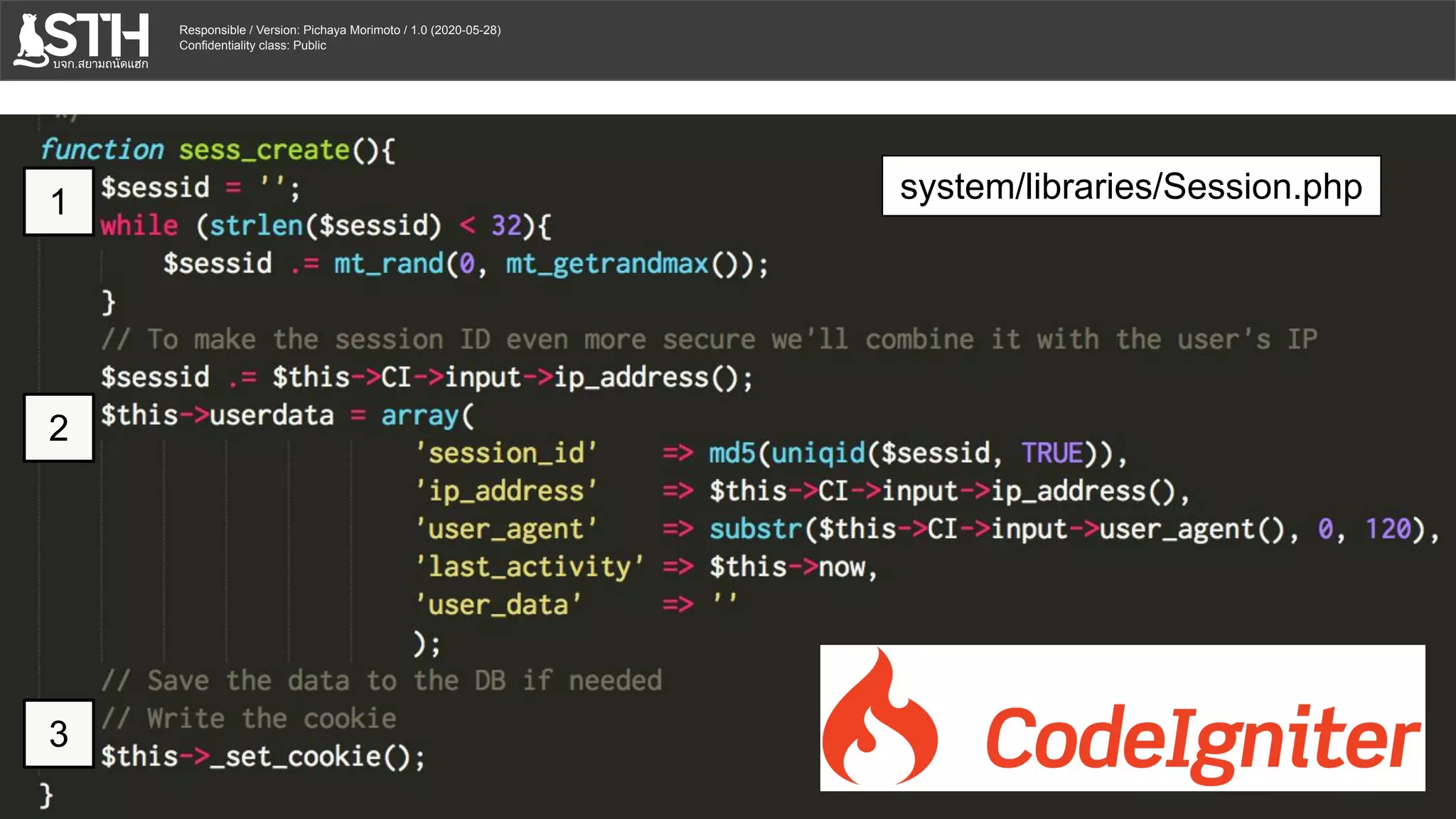Click the substr function call

[755, 529]
